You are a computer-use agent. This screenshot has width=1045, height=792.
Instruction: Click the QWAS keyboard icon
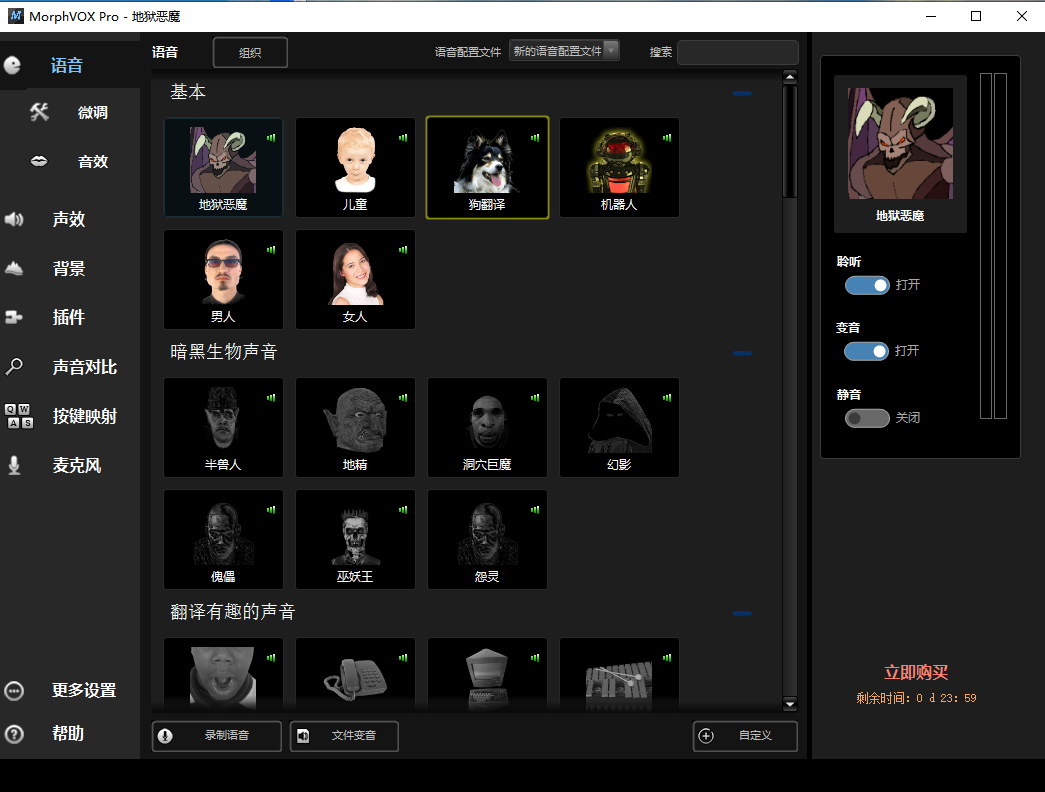(x=19, y=416)
